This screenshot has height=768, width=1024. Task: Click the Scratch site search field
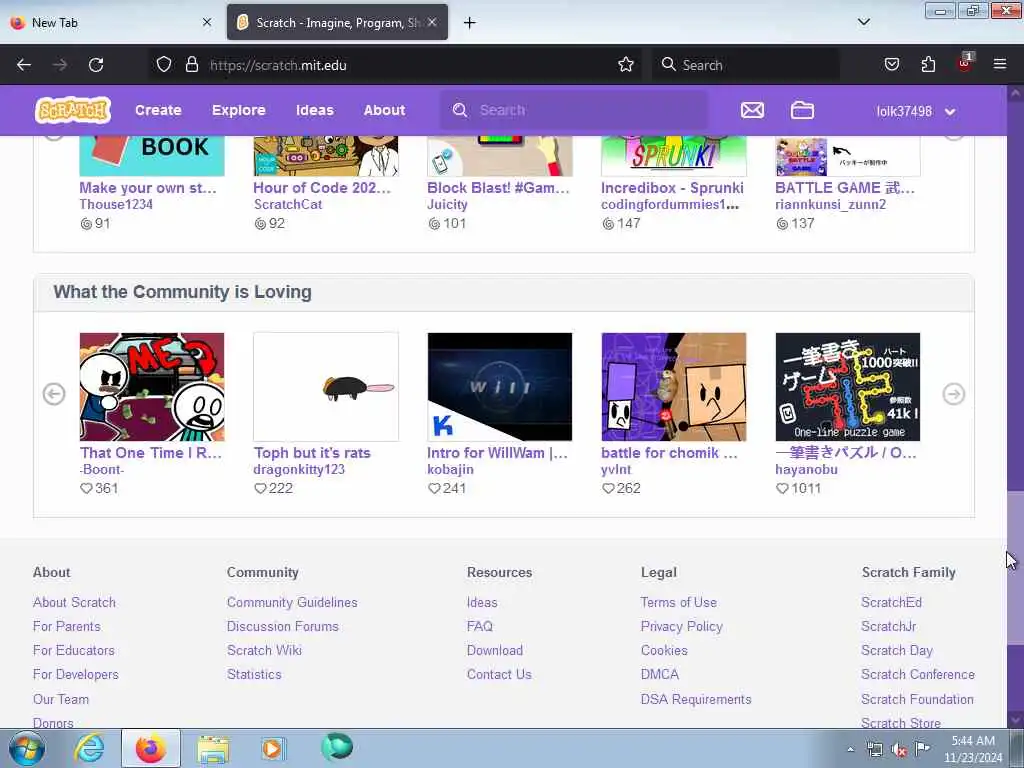(573, 110)
